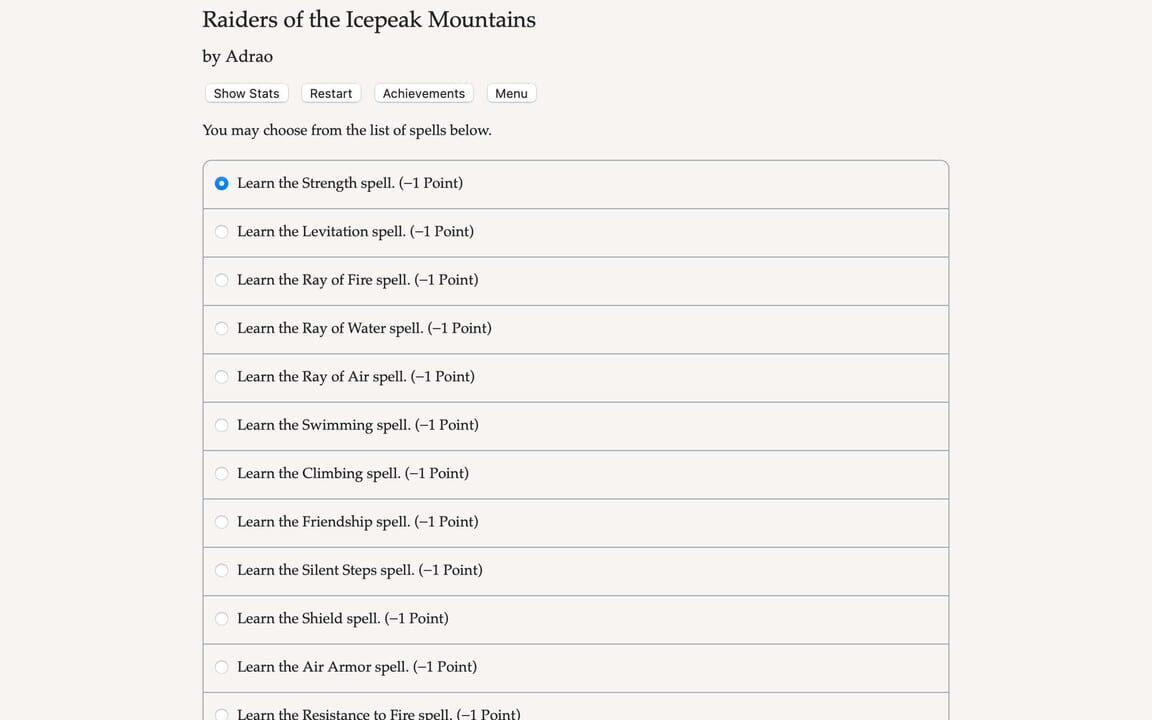Select the Strength spell radio button
The height and width of the screenshot is (720, 1152).
(x=221, y=183)
